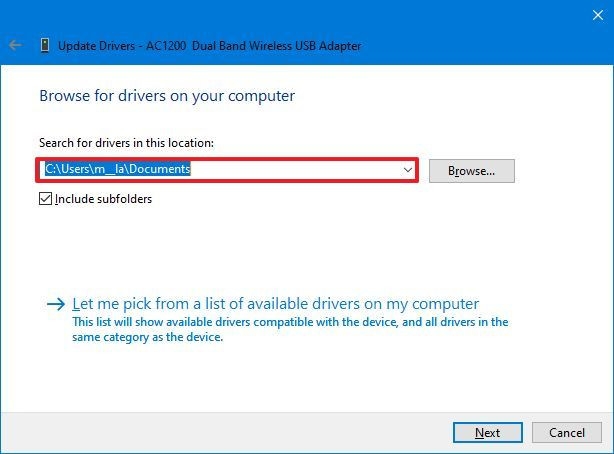Cancel the driver update wizard
614x454 pixels.
coord(566,433)
